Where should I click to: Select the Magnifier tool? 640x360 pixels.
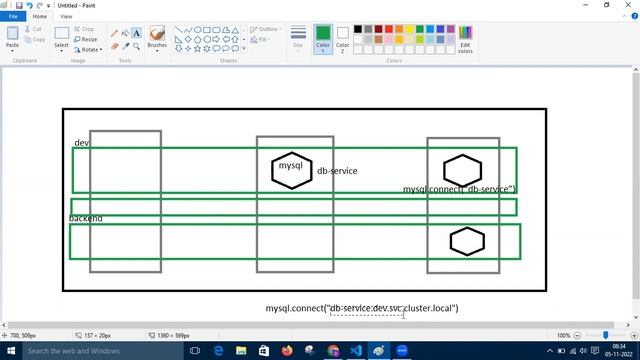(x=136, y=47)
